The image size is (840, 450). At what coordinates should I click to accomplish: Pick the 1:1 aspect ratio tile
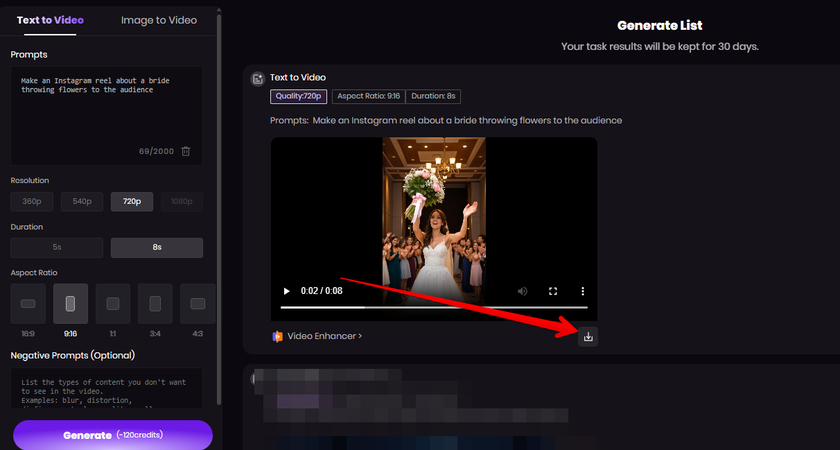coord(112,304)
